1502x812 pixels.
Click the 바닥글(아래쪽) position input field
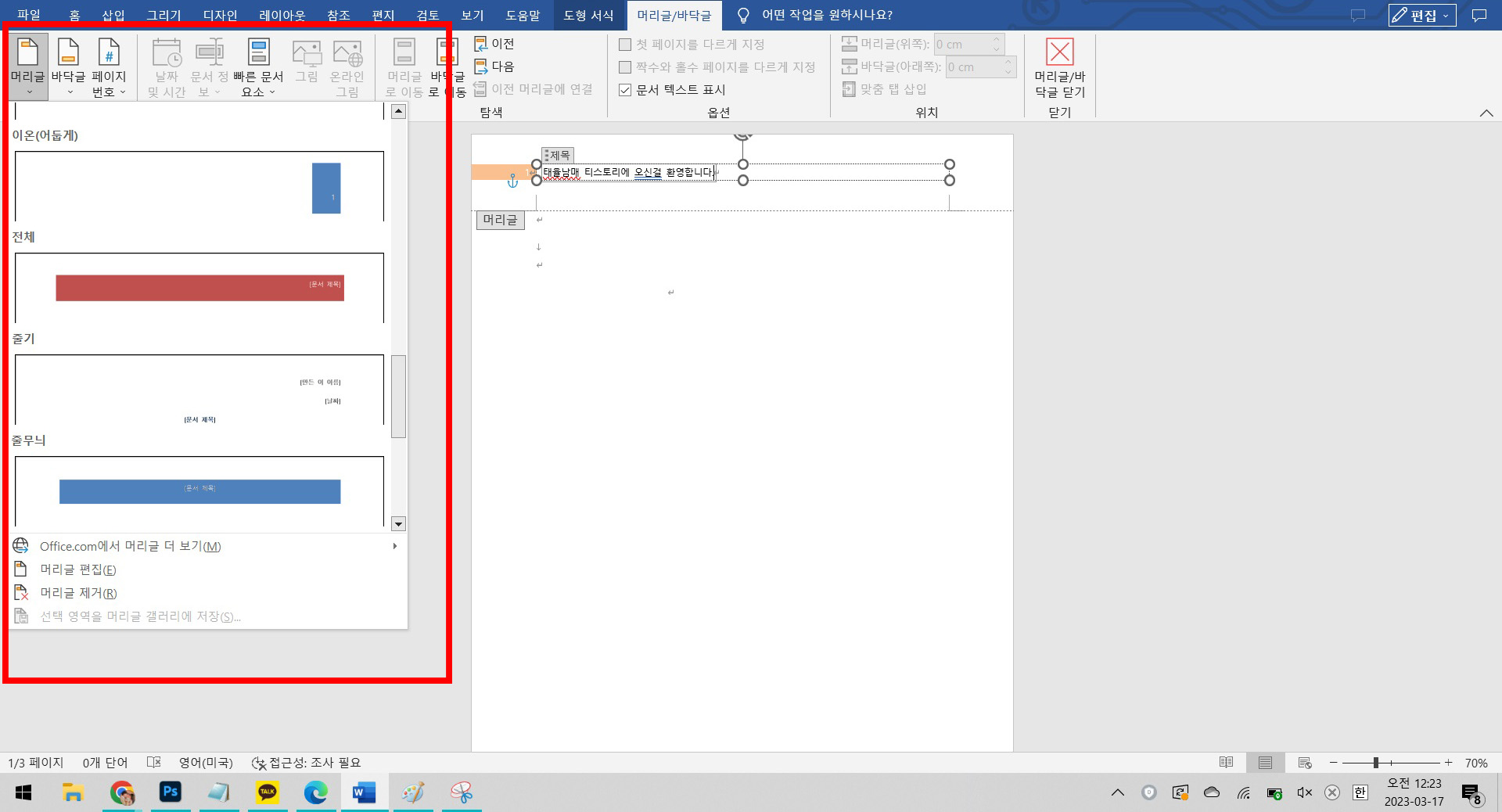pos(974,67)
